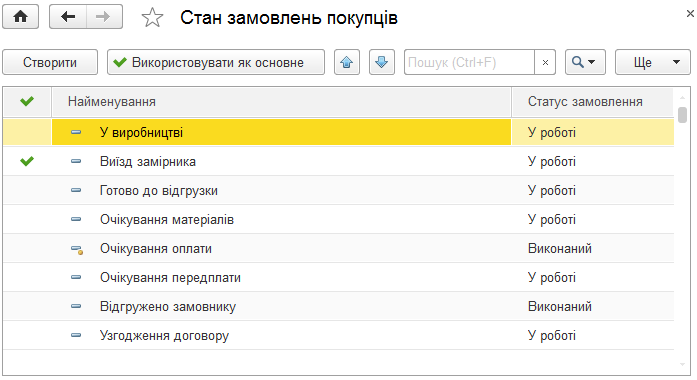Open the magnifier search options dropdown
This screenshot has height=380, width=697.
585,62
